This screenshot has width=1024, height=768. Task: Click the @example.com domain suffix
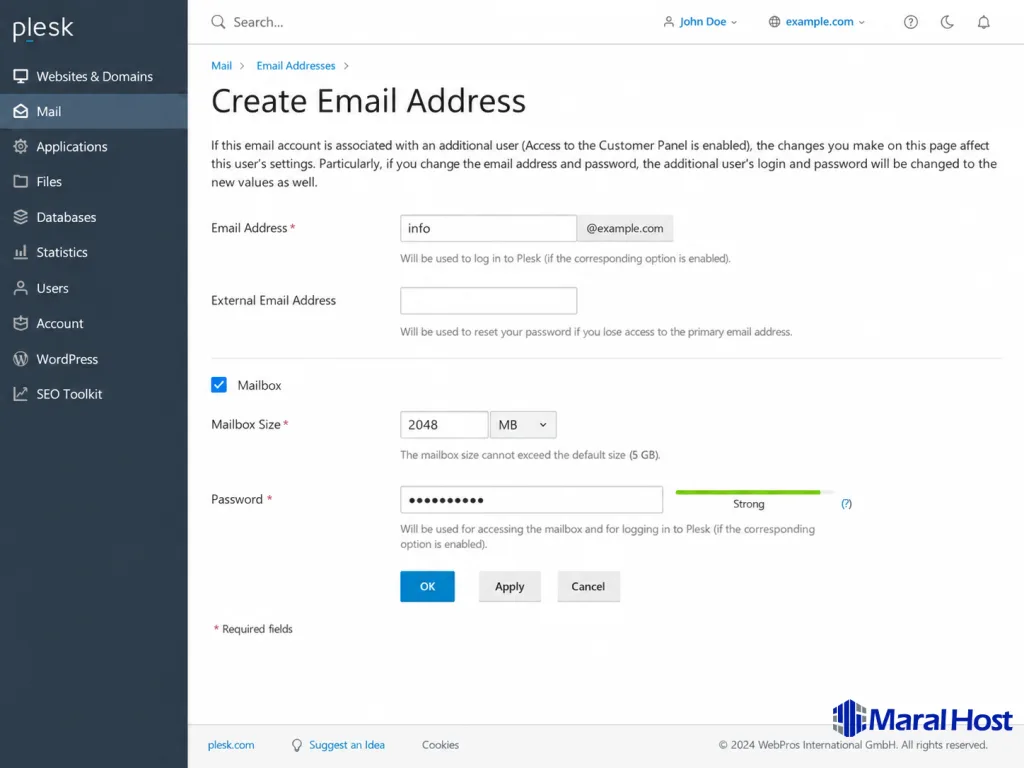click(x=625, y=228)
